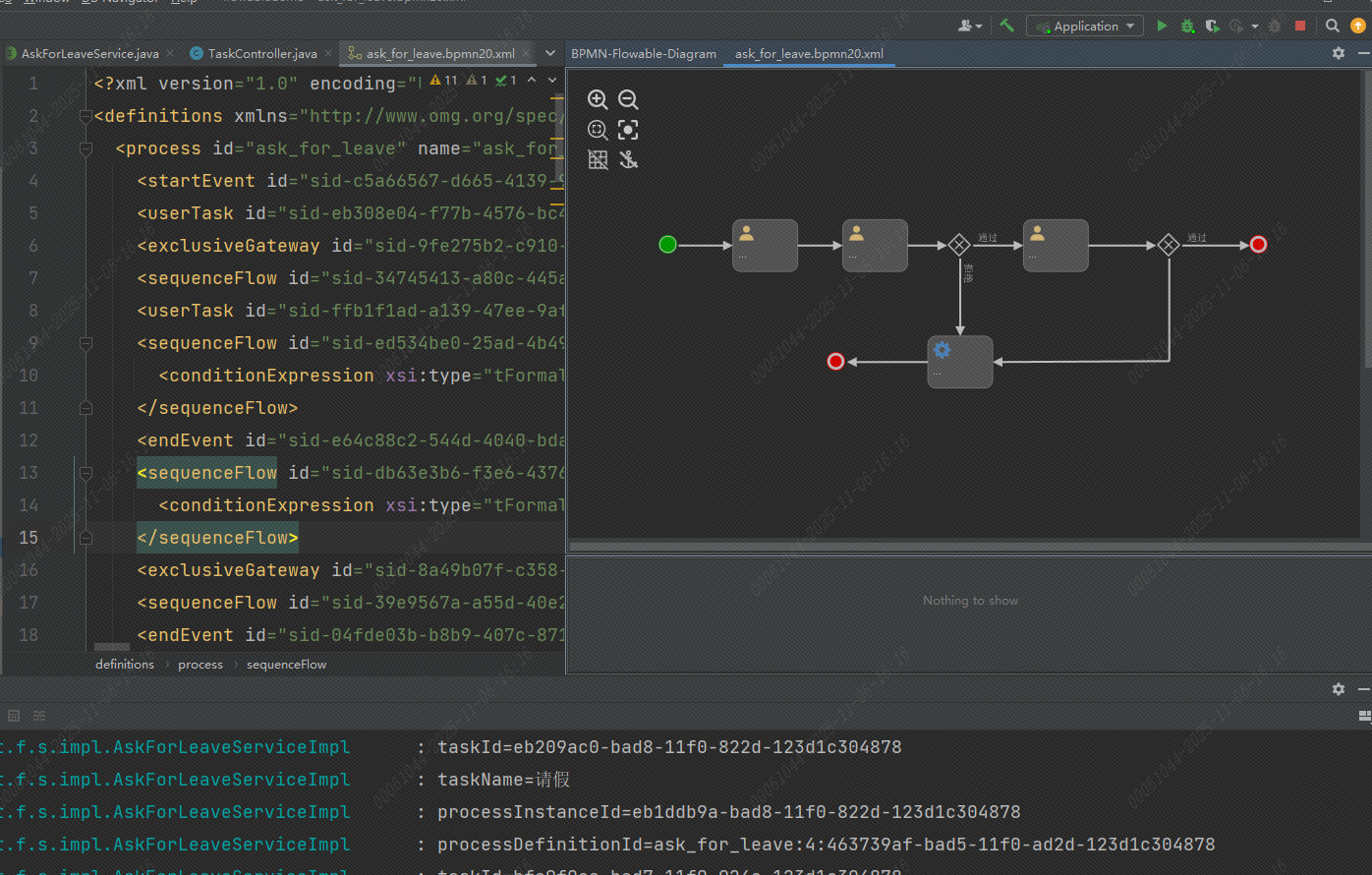Expand the hidden editor tabs list chevron
The height and width of the screenshot is (875, 1372).
click(x=549, y=53)
